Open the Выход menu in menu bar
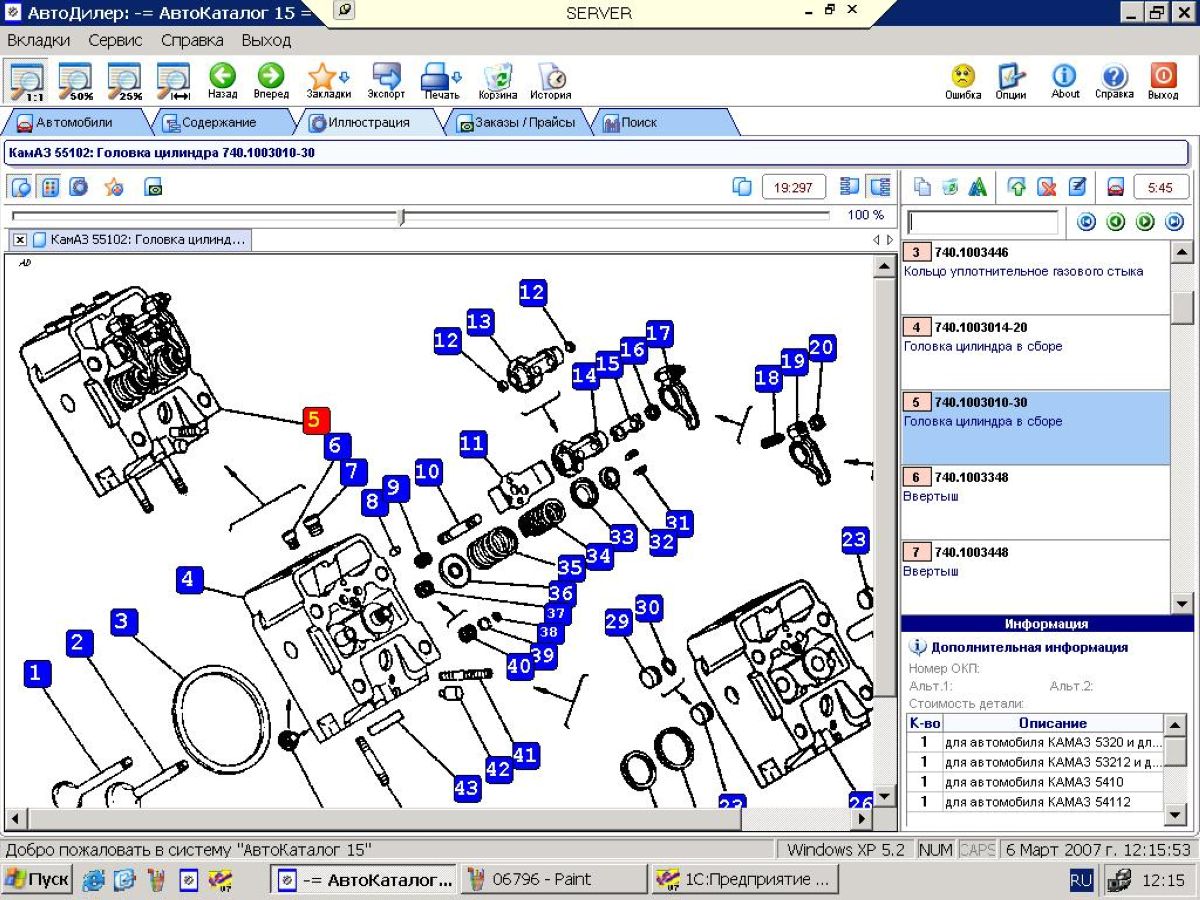This screenshot has width=1200, height=900. (266, 41)
